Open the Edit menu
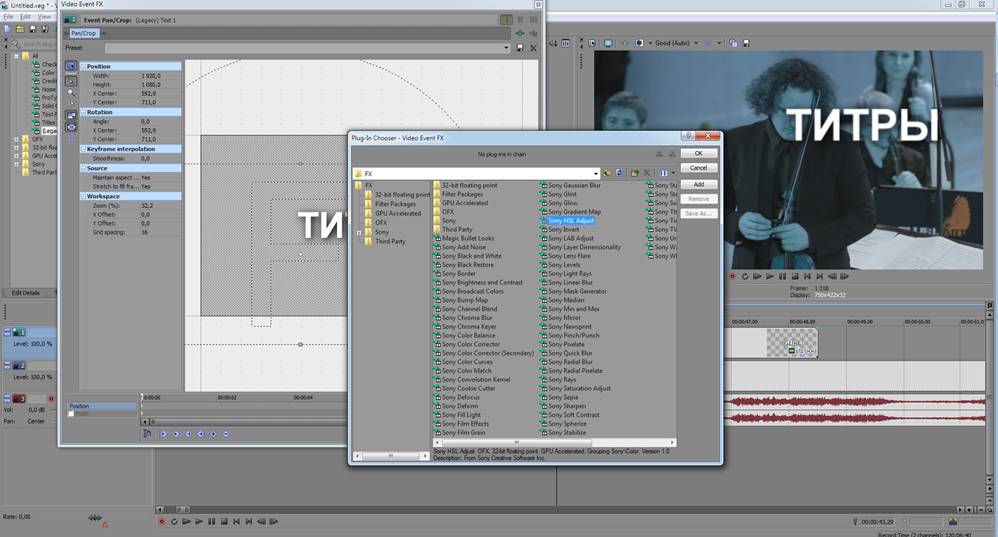 [25, 17]
